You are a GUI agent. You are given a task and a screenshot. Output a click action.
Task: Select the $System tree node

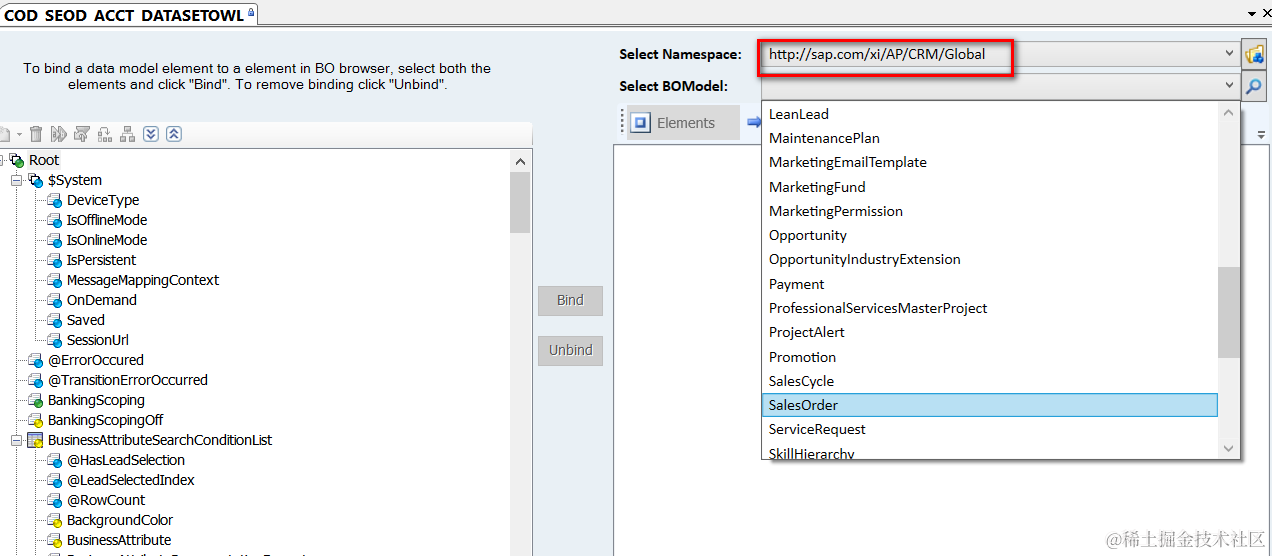[x=75, y=180]
